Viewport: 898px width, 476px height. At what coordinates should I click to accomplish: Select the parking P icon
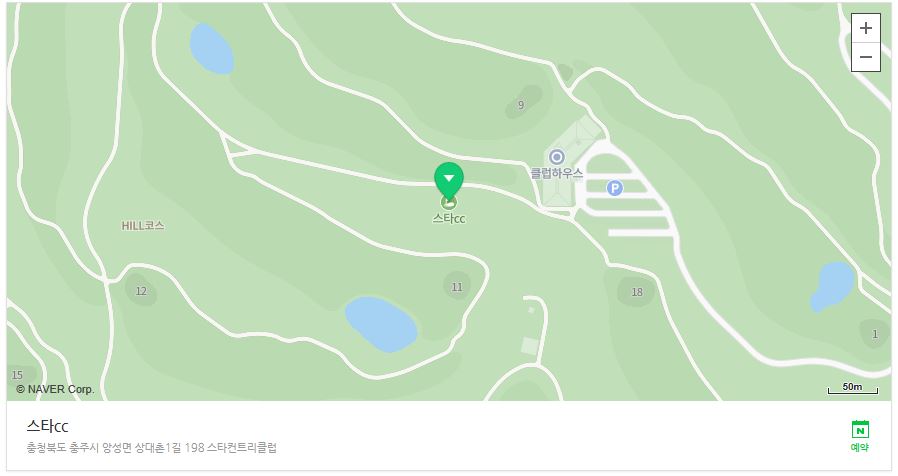pyautogui.click(x=615, y=187)
